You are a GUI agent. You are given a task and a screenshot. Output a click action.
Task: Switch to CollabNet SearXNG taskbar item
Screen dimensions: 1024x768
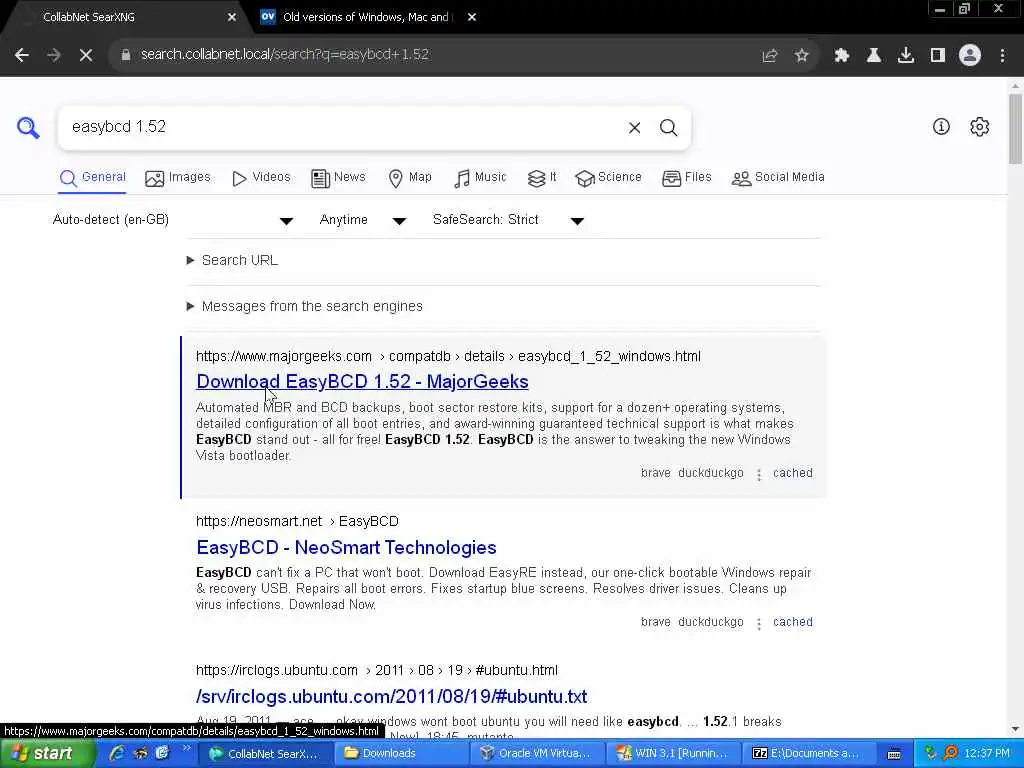click(x=265, y=754)
